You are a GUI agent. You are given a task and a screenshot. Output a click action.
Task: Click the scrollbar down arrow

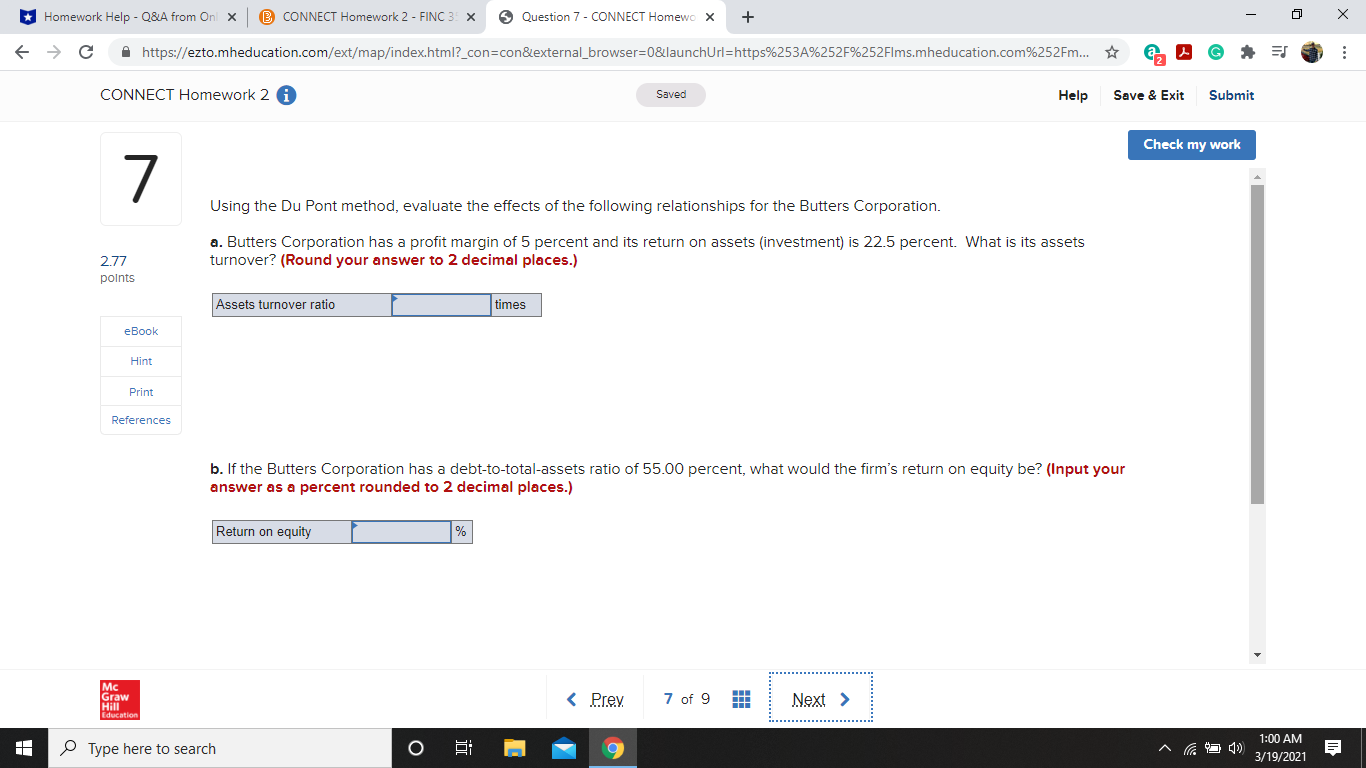tap(1258, 656)
